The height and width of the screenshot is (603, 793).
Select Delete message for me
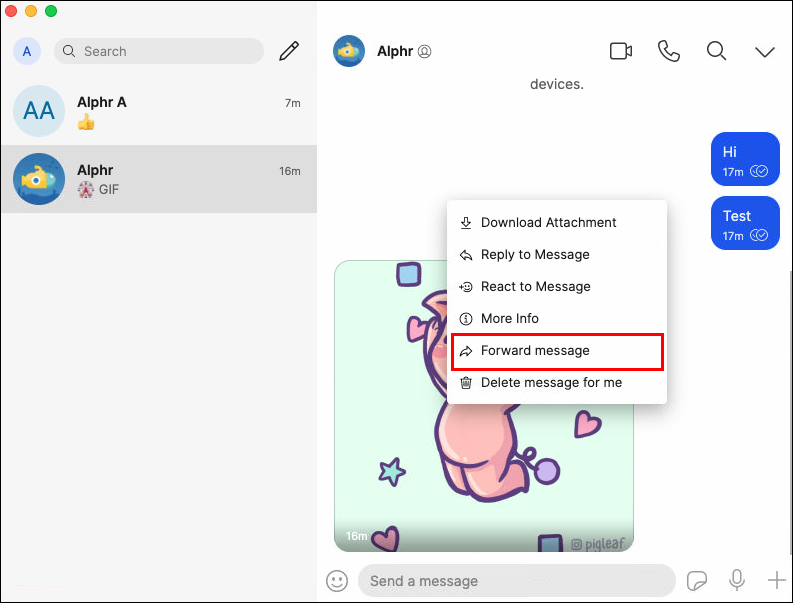556,382
